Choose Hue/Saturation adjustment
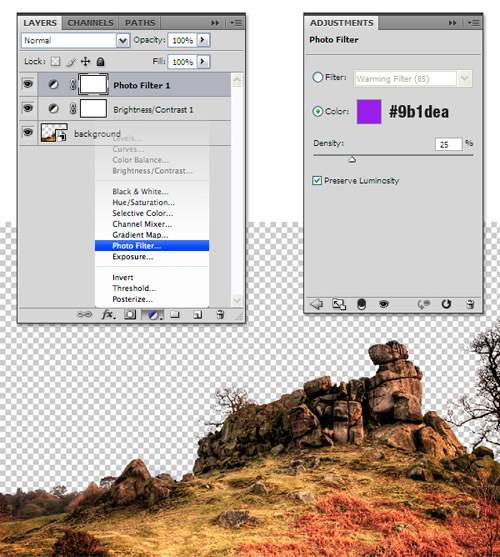The image size is (500, 557). click(x=143, y=202)
